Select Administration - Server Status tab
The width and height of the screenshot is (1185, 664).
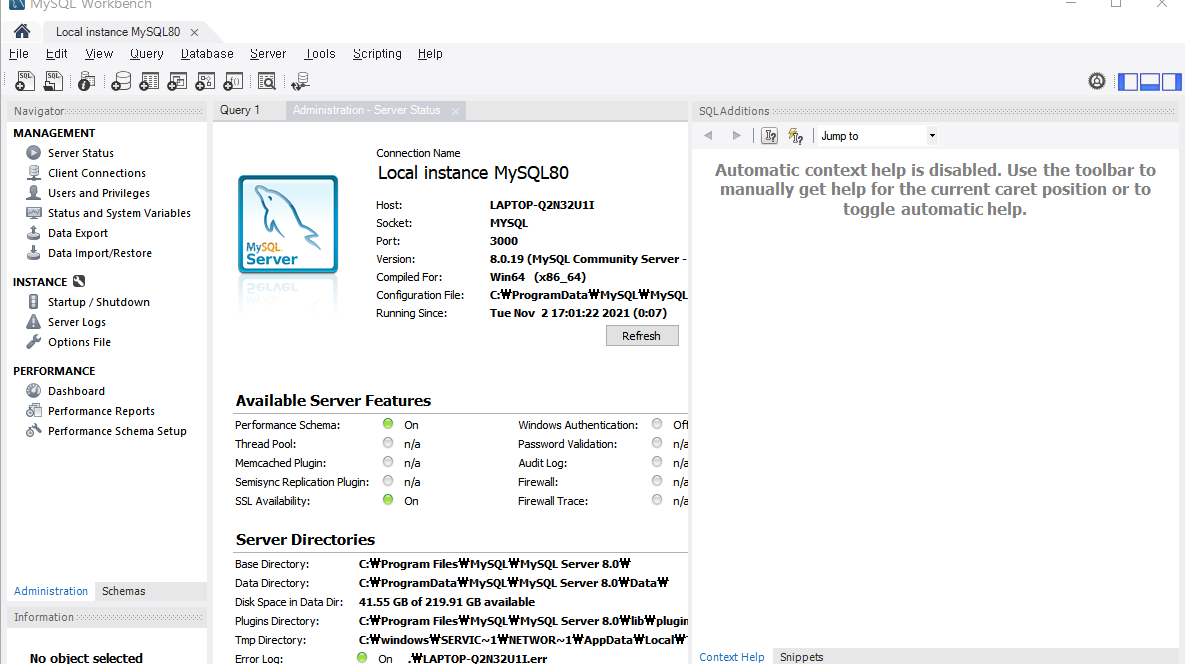click(x=367, y=110)
